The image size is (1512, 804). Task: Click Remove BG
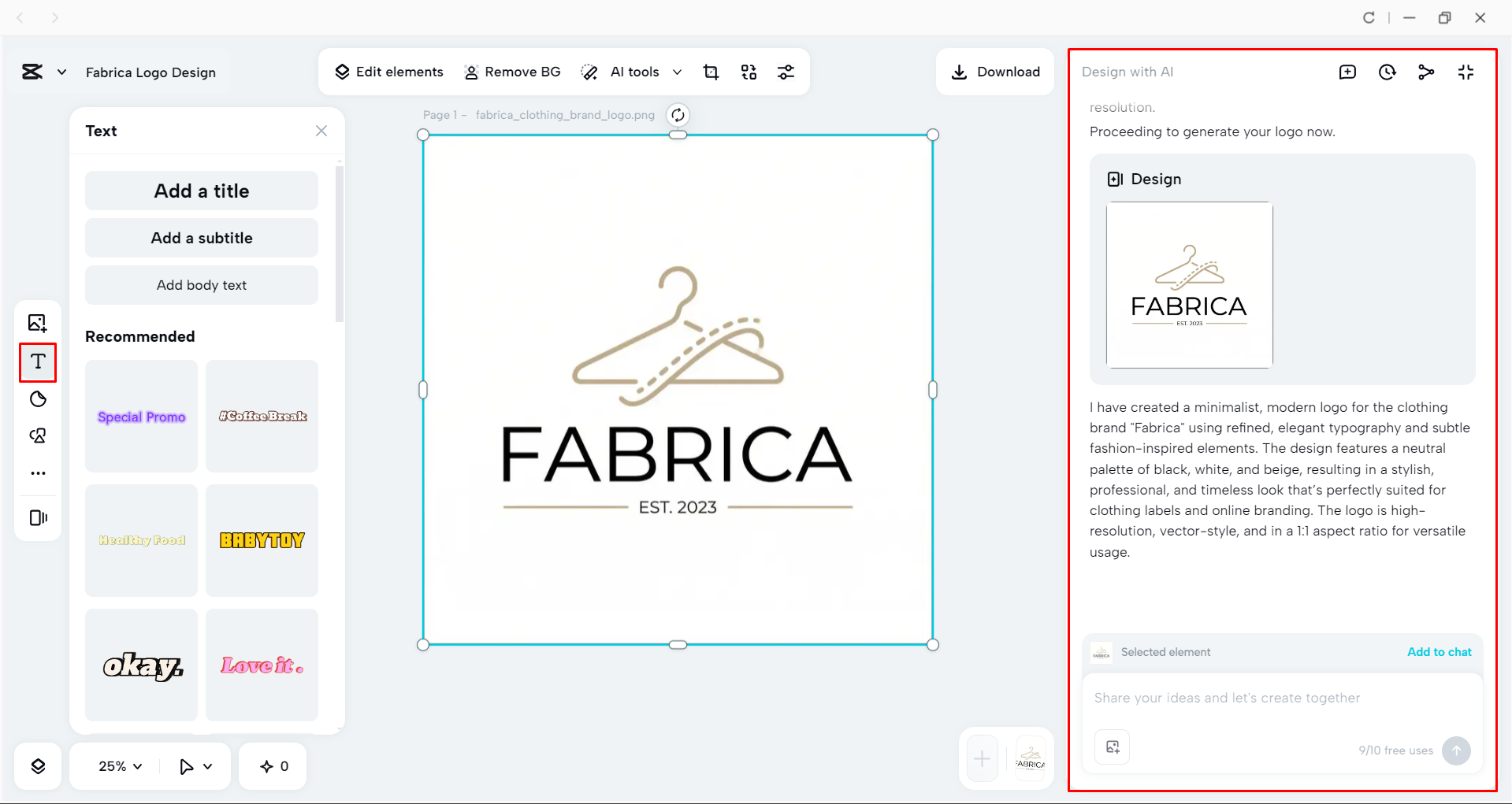click(x=513, y=72)
